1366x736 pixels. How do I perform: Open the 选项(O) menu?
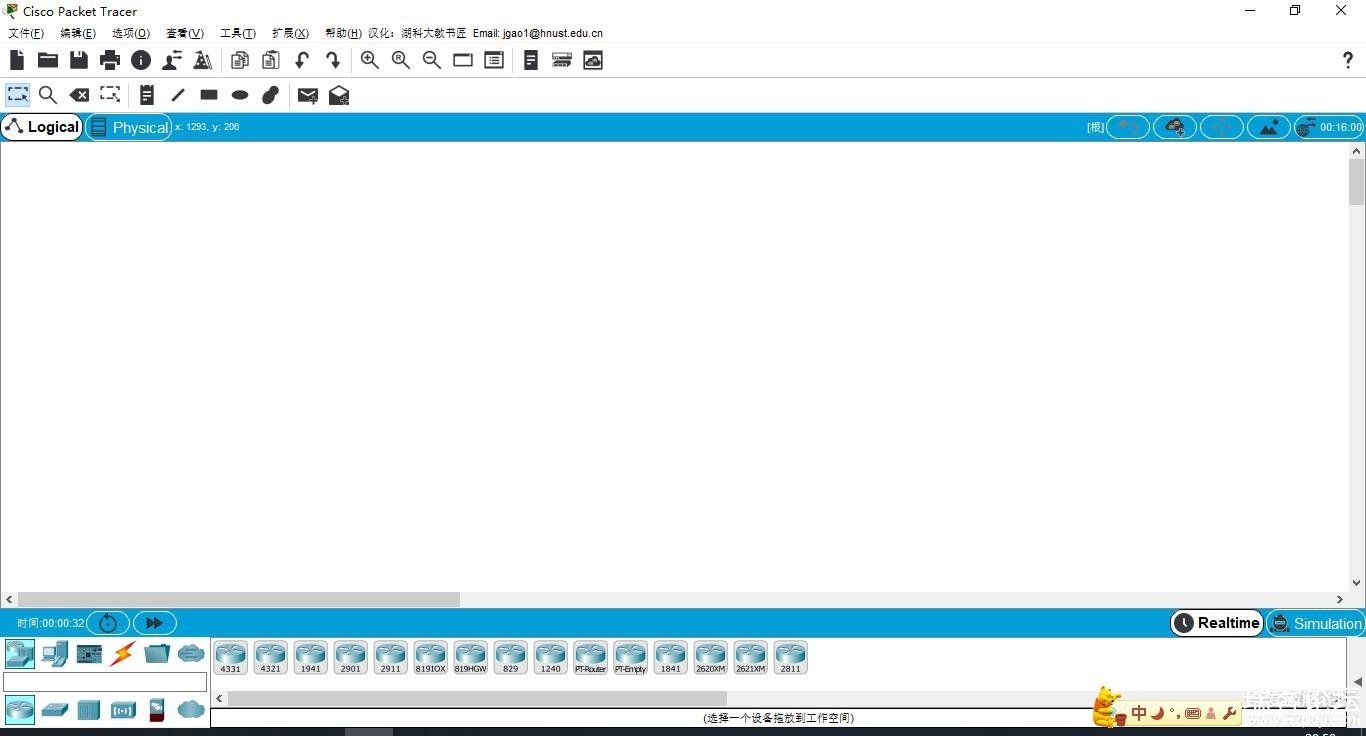click(x=131, y=33)
